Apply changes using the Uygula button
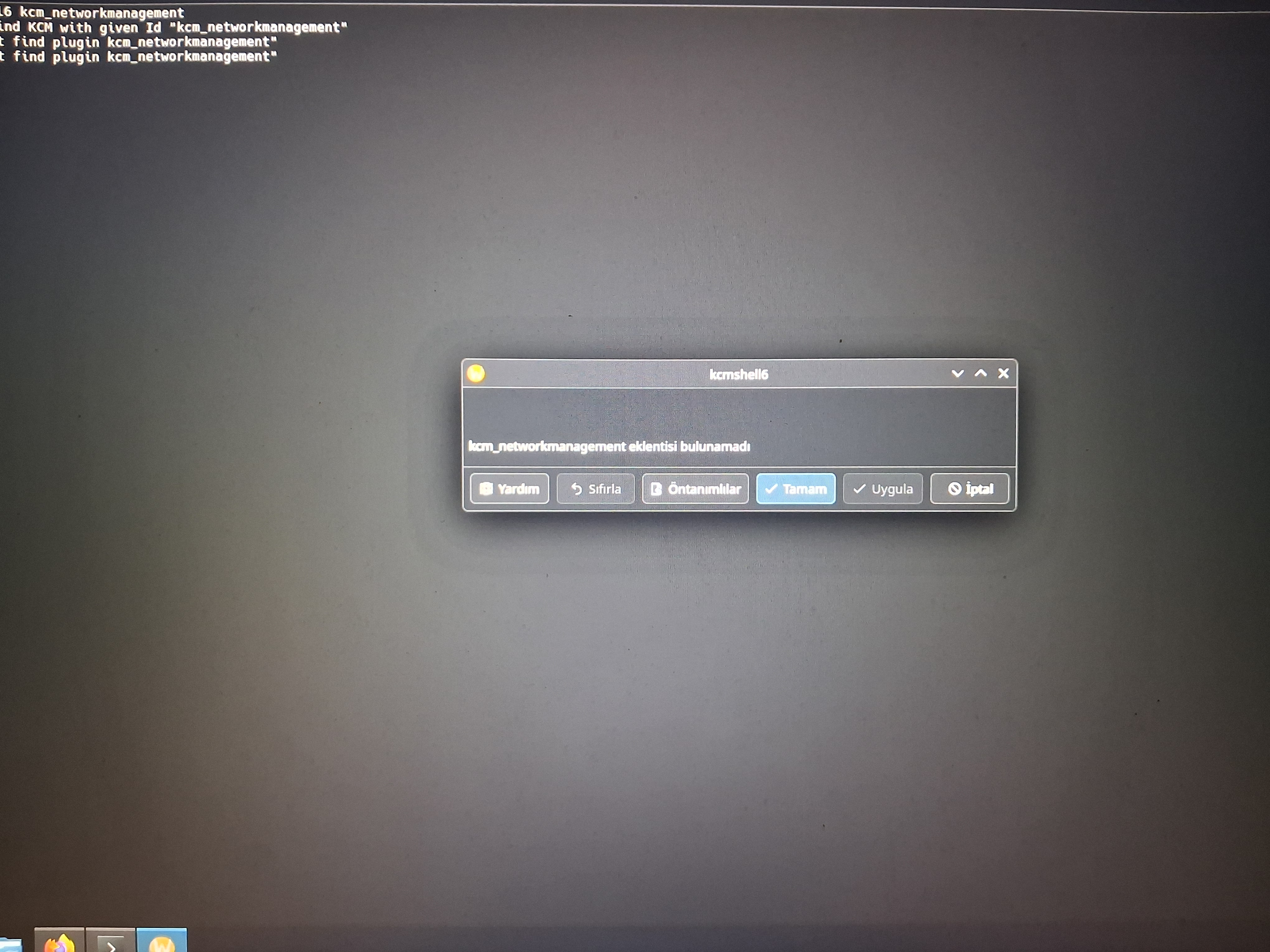The width and height of the screenshot is (1270, 952). click(x=882, y=489)
